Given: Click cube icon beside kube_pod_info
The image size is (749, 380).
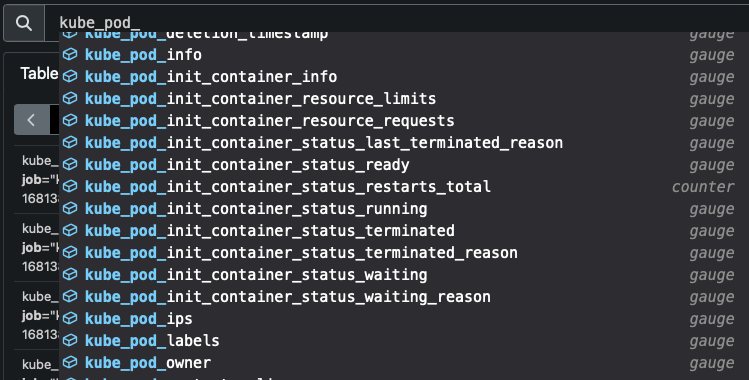Looking at the screenshot, I should tap(70, 54).
